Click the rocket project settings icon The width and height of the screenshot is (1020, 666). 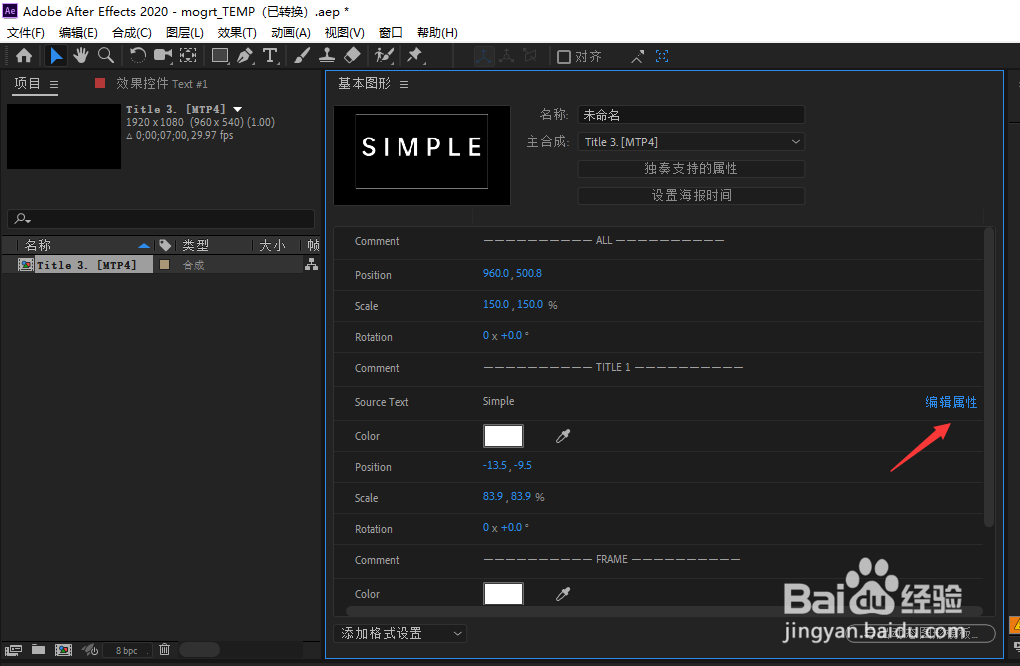pyautogui.click(x=89, y=650)
